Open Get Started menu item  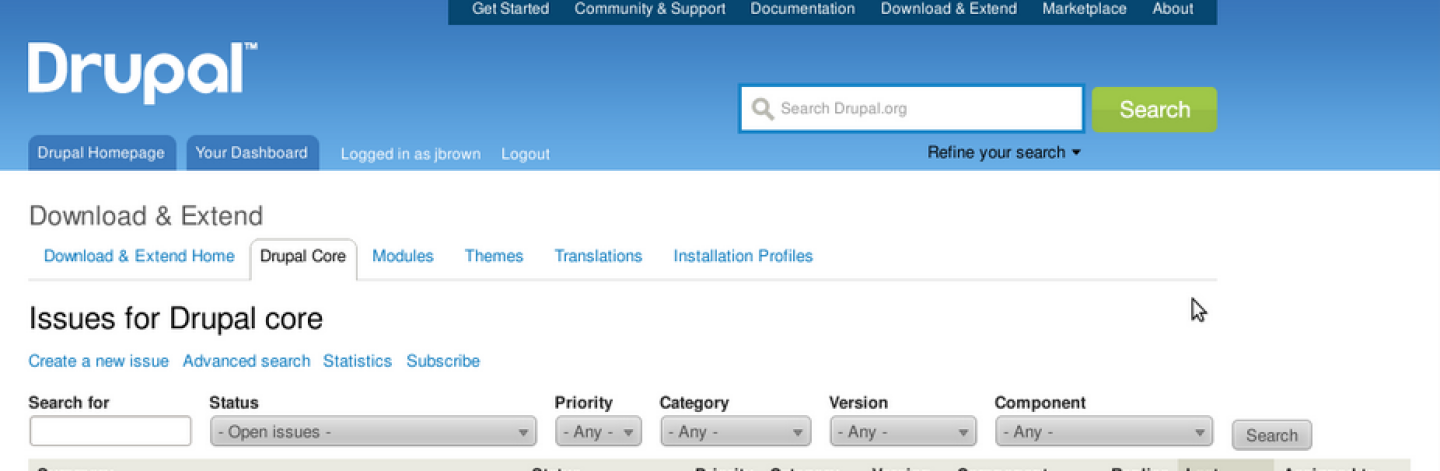pyautogui.click(x=510, y=9)
